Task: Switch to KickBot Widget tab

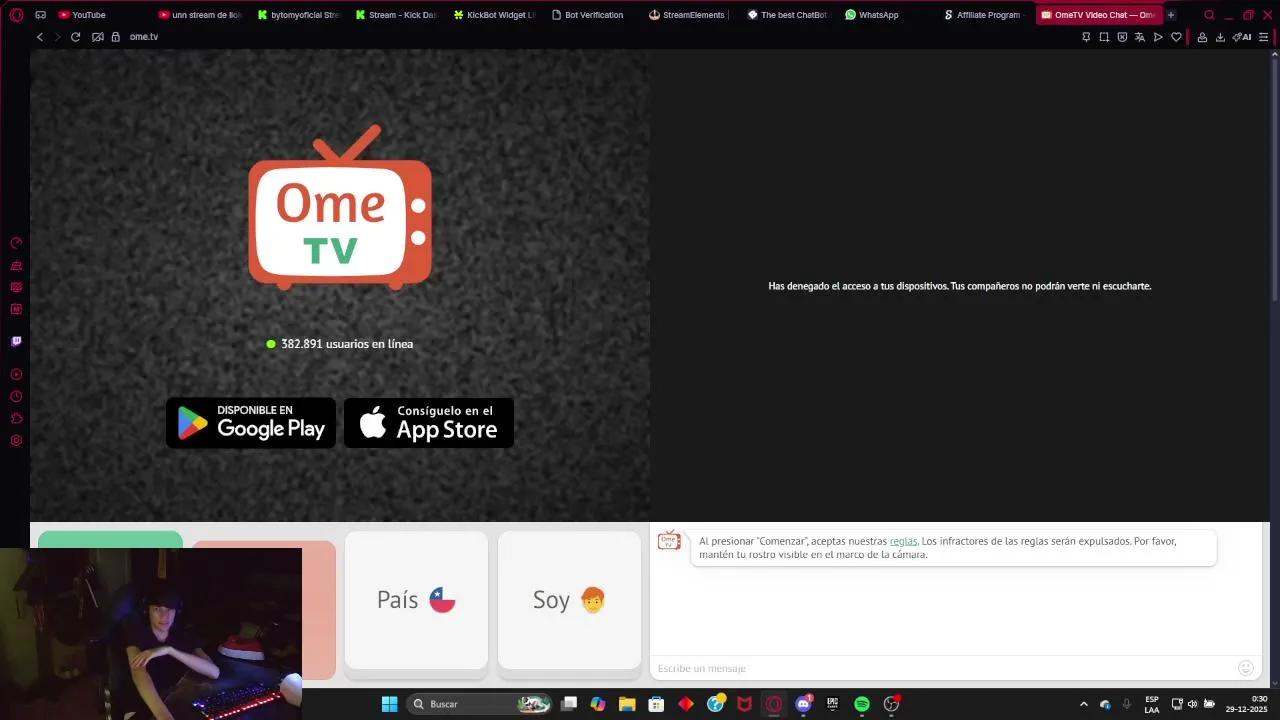Action: click(x=495, y=15)
